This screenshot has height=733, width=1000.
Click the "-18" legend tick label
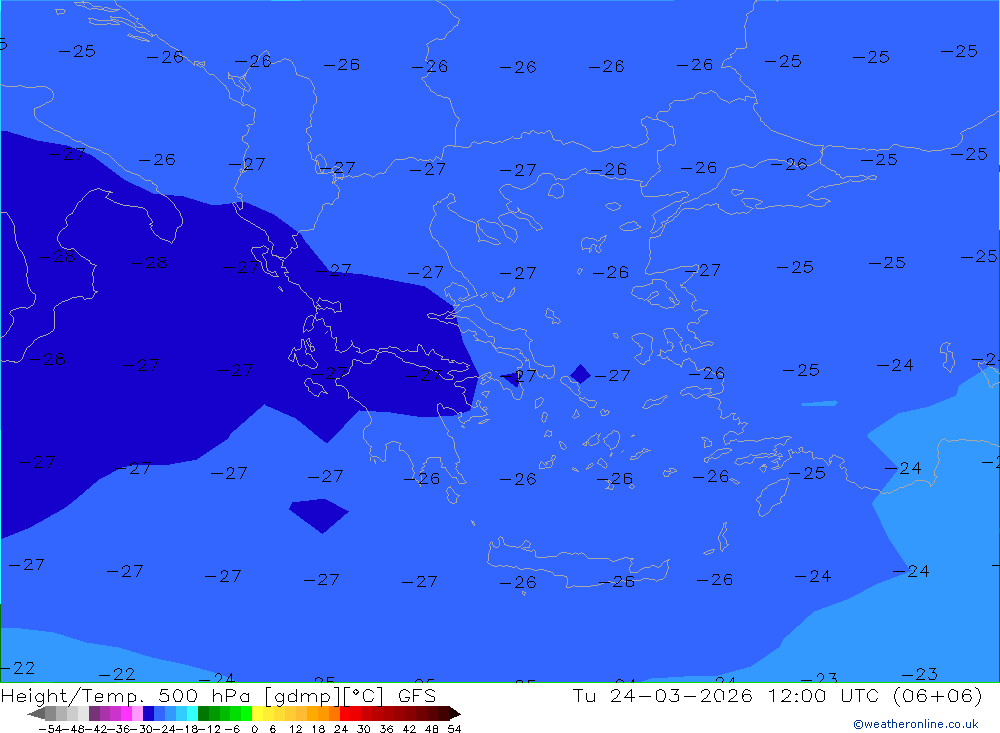pyautogui.click(x=188, y=729)
